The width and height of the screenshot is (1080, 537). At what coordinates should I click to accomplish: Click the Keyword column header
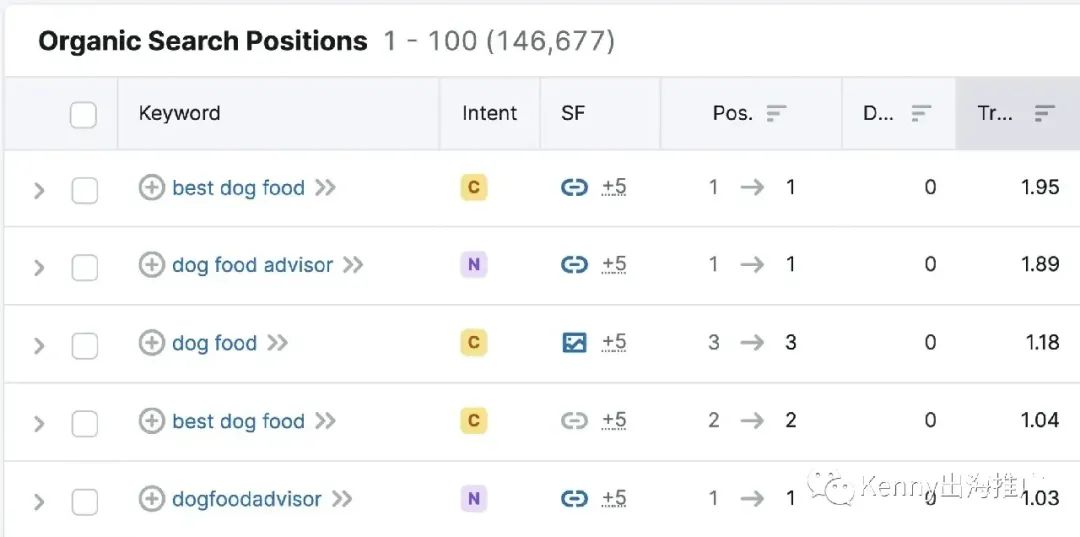180,113
